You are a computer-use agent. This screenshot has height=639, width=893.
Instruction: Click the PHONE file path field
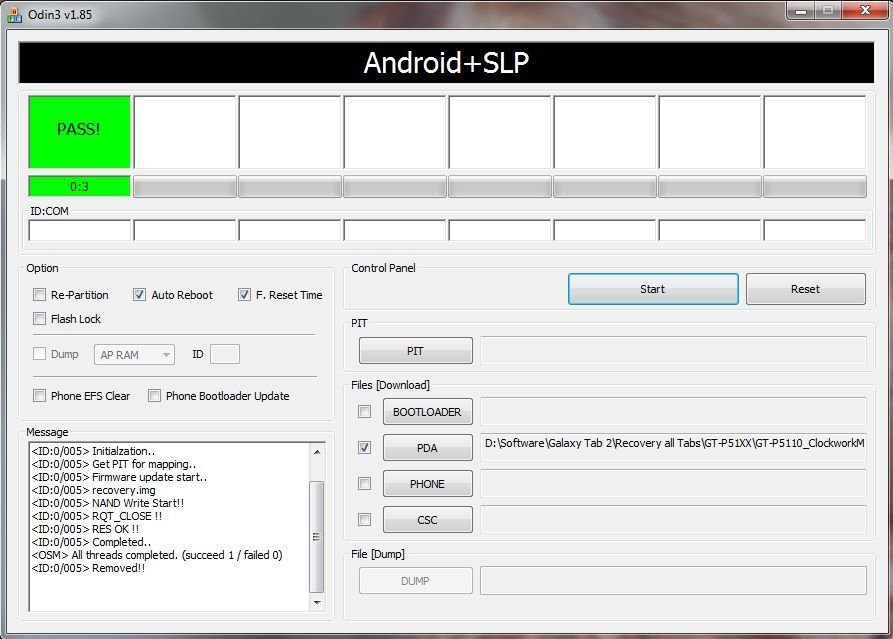[x=674, y=484]
